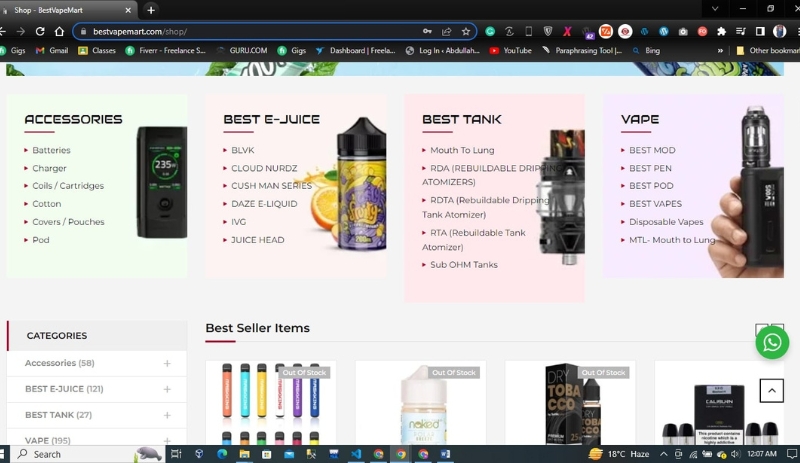Image resolution: width=800 pixels, height=463 pixels.
Task: Open the Caliburn pods product image
Action: tap(719, 403)
